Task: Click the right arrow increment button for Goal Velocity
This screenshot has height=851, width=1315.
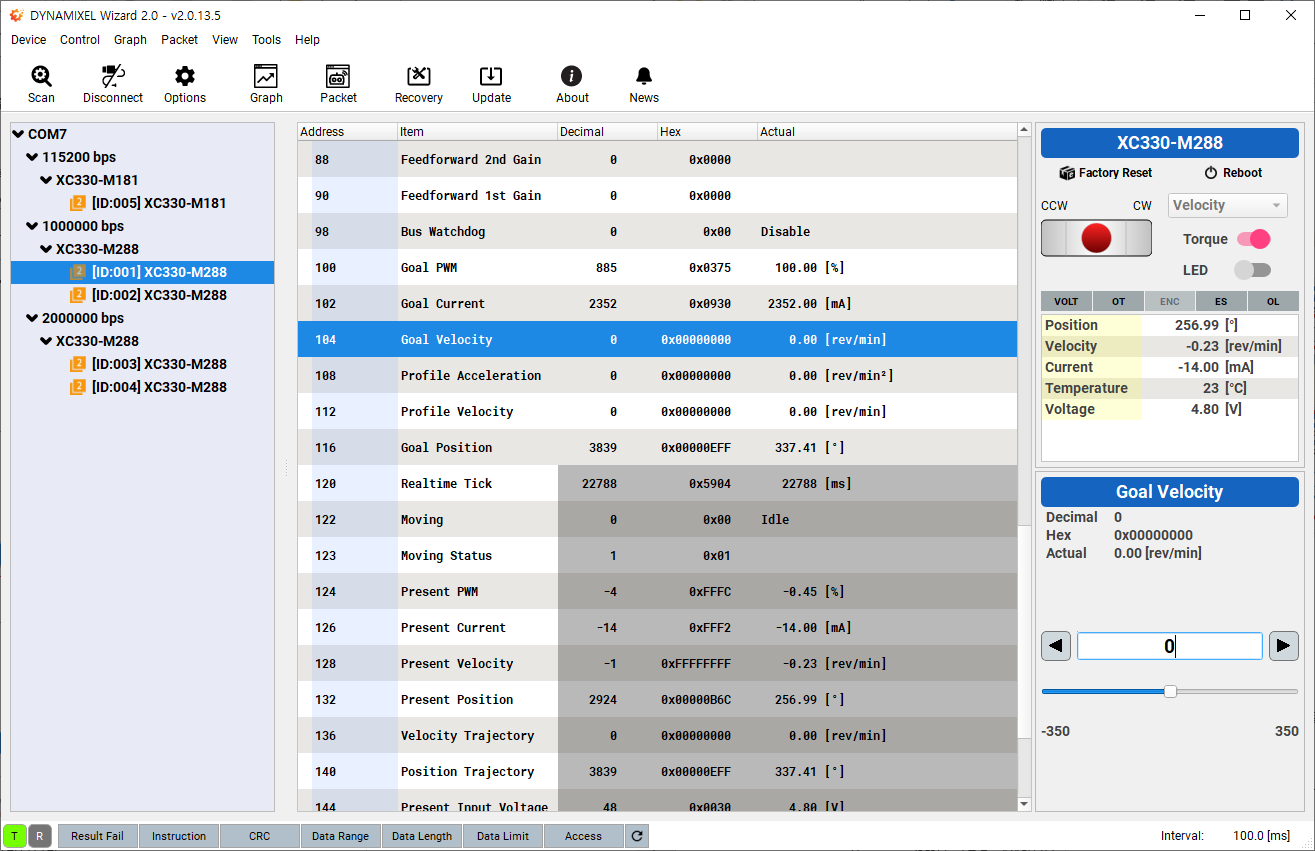Action: (x=1284, y=646)
